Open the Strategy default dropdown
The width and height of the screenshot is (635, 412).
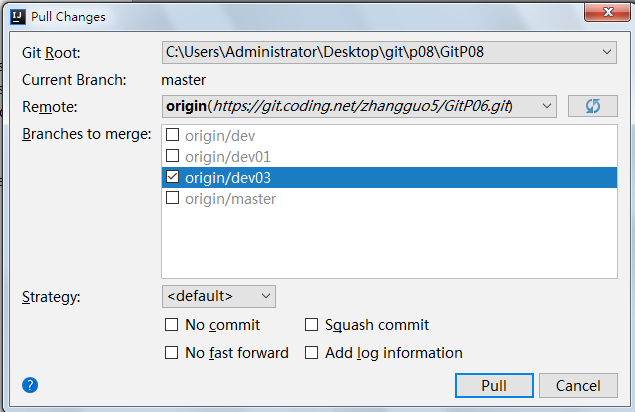[x=265, y=296]
